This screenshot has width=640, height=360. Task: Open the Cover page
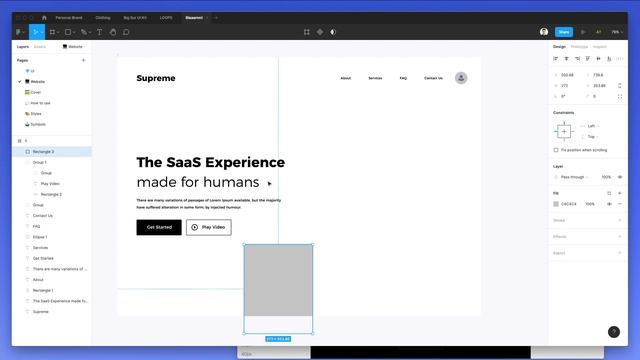(x=36, y=92)
